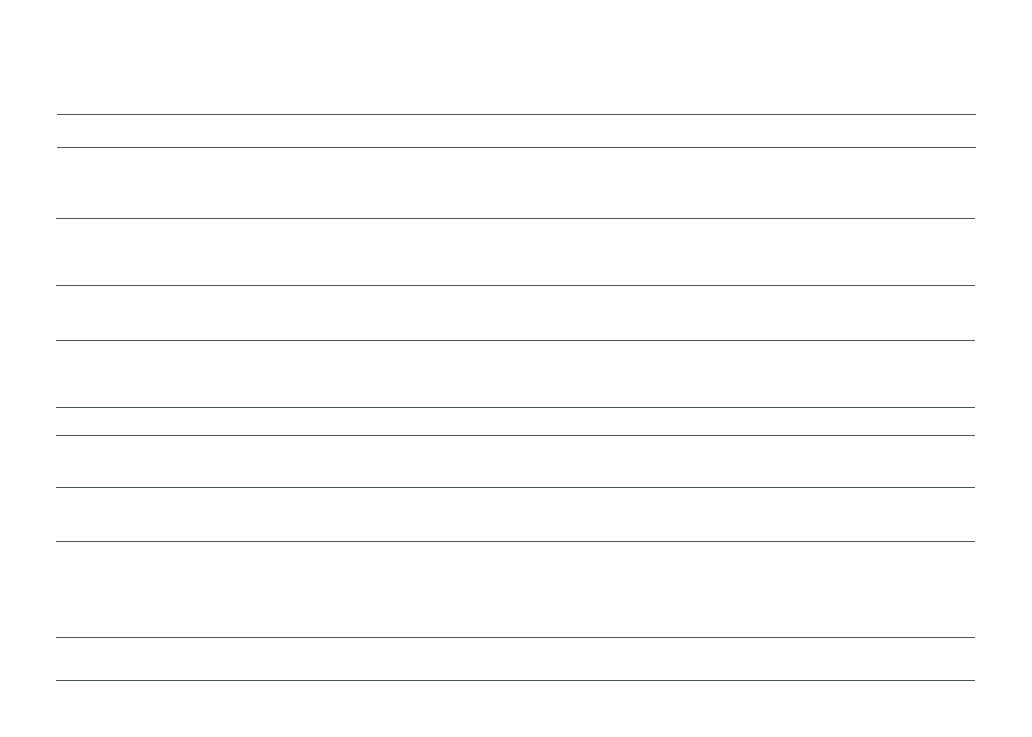This screenshot has height=737, width=1032.
Task: Click the divider below the narrow middle row
Action: [x=516, y=435]
